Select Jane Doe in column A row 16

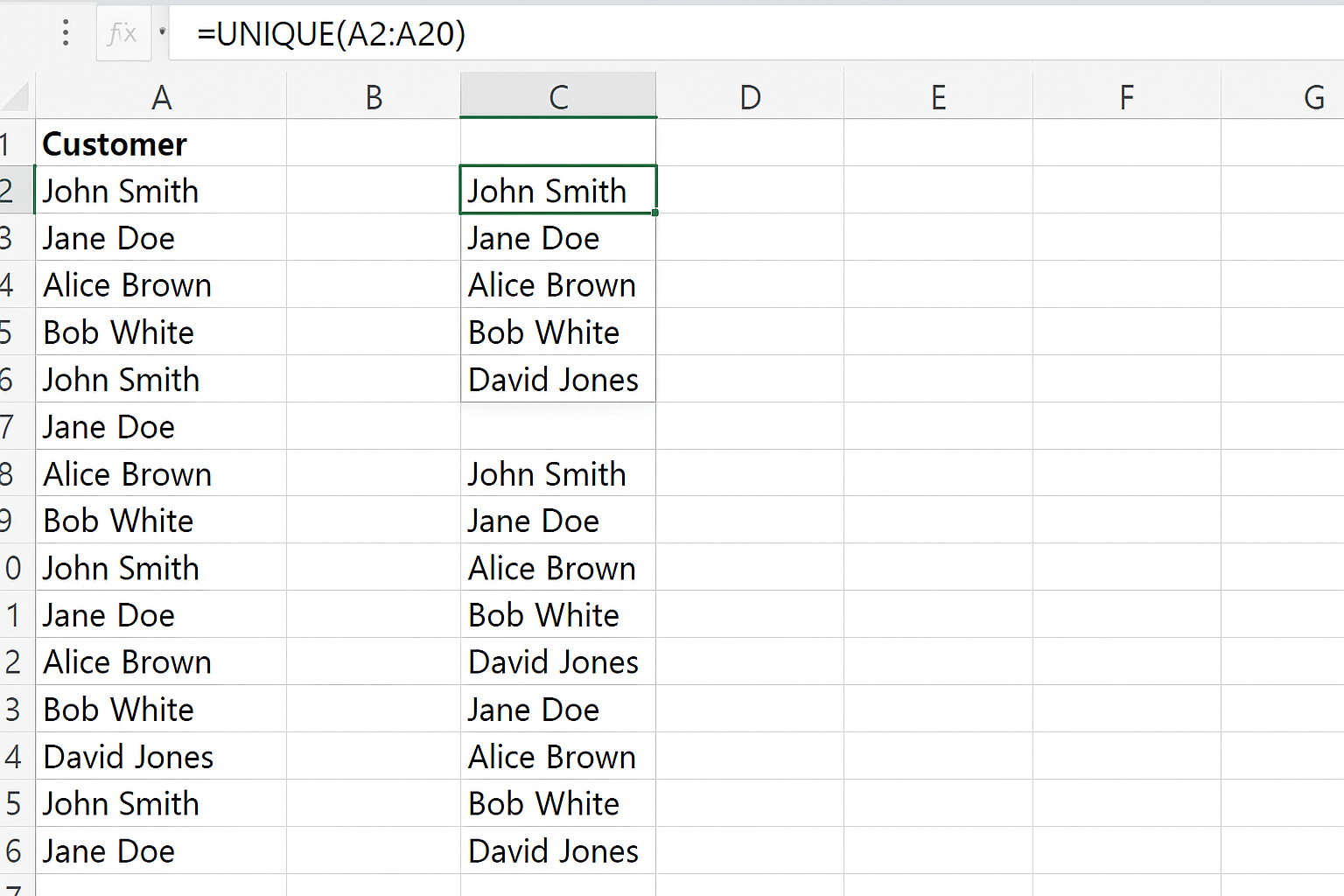pos(161,850)
